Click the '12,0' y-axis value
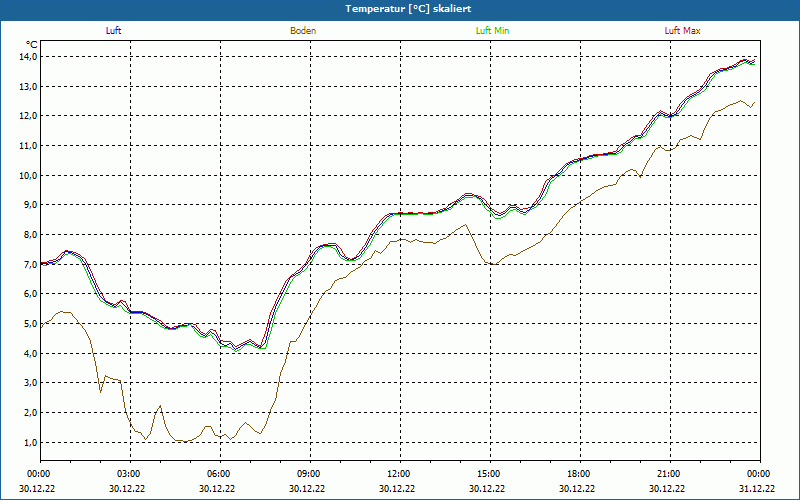This screenshot has height=500, width=800. tap(29, 116)
